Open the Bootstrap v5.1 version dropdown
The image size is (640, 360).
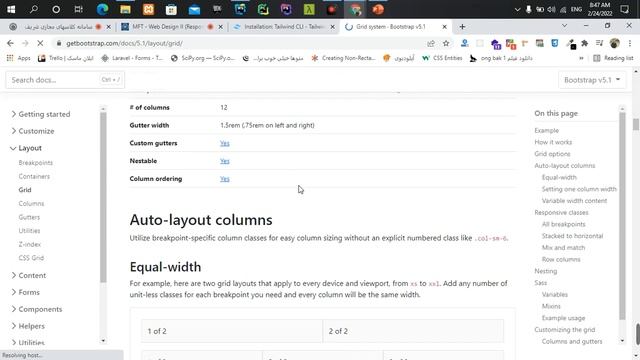pyautogui.click(x=592, y=80)
